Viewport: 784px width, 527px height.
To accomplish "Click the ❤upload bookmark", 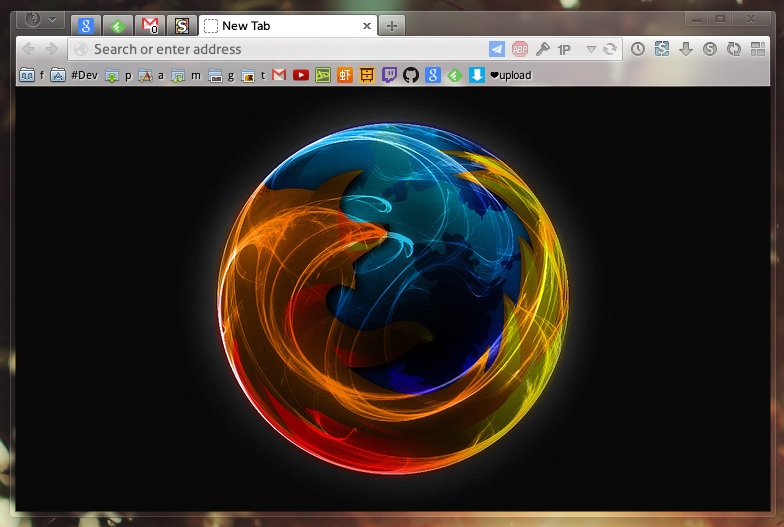I will click(510, 76).
